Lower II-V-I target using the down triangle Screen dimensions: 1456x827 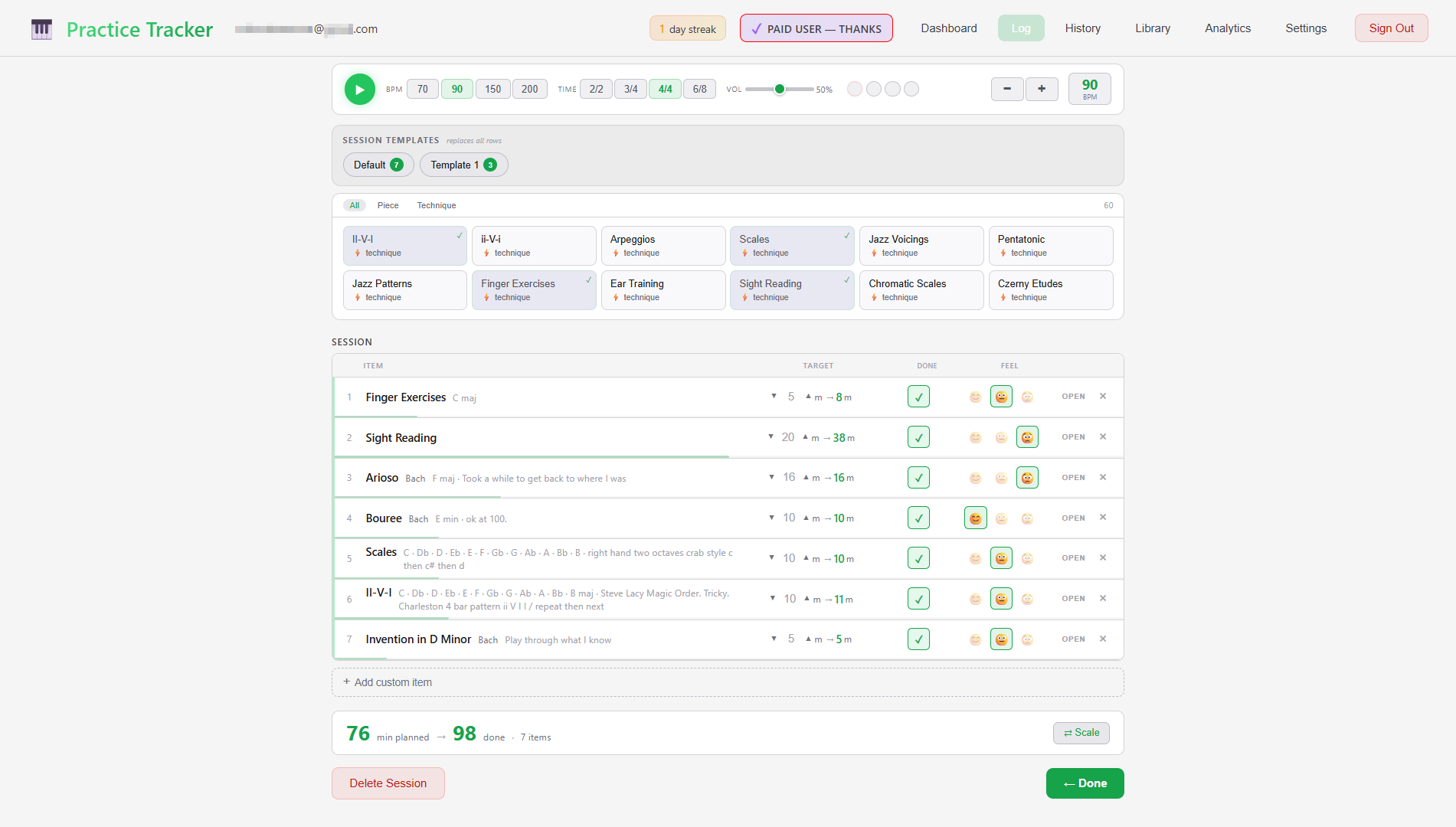coord(772,598)
